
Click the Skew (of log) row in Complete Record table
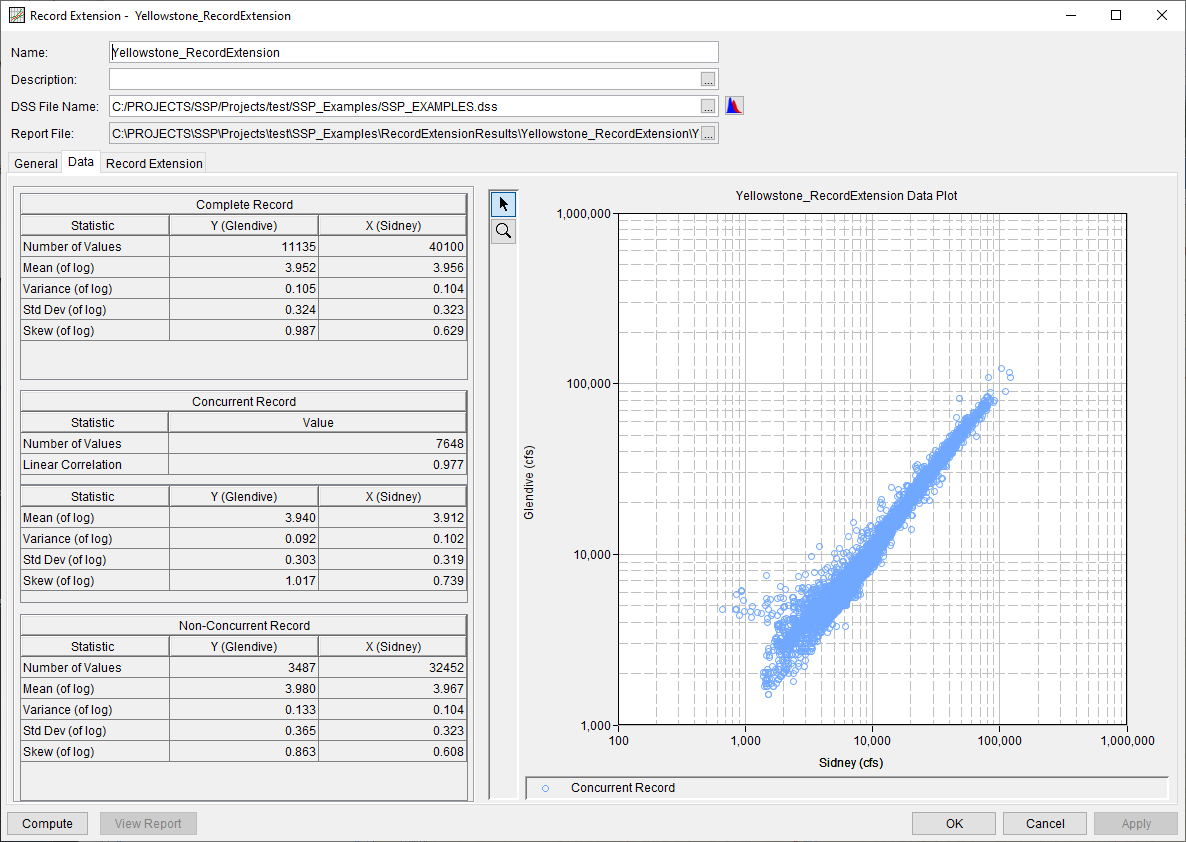(94, 330)
